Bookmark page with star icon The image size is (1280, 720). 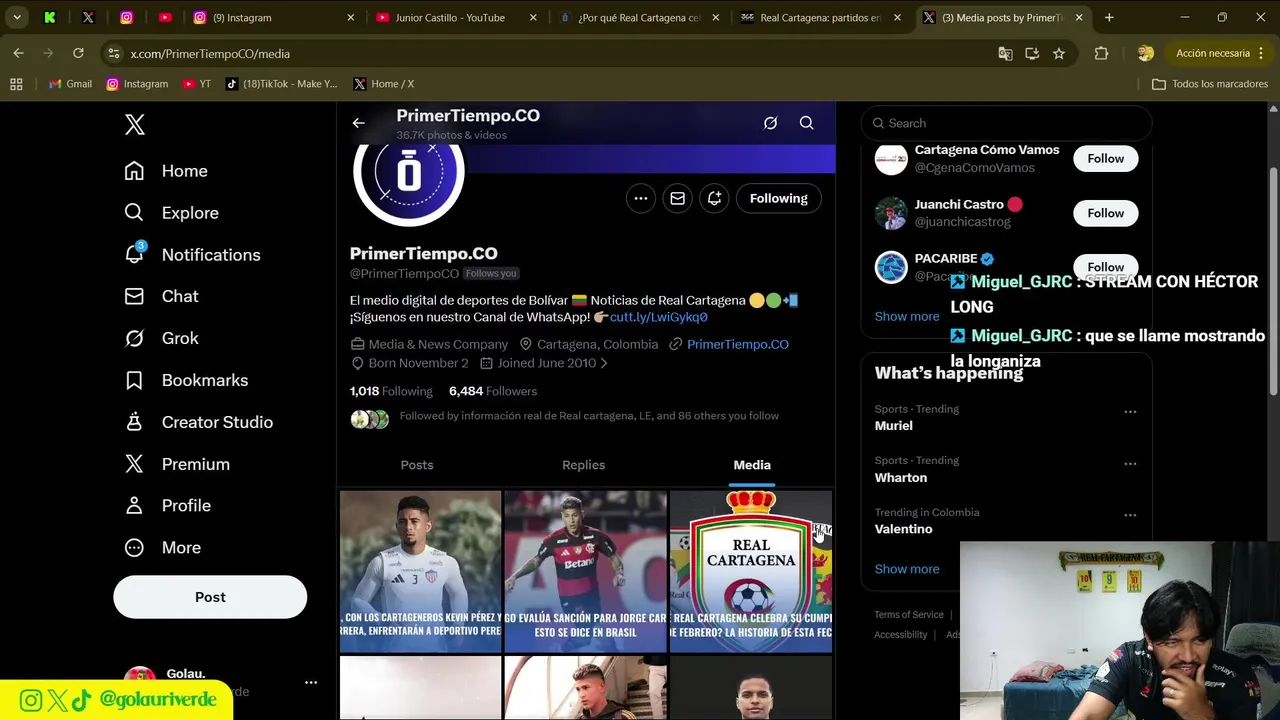pyautogui.click(x=1059, y=53)
